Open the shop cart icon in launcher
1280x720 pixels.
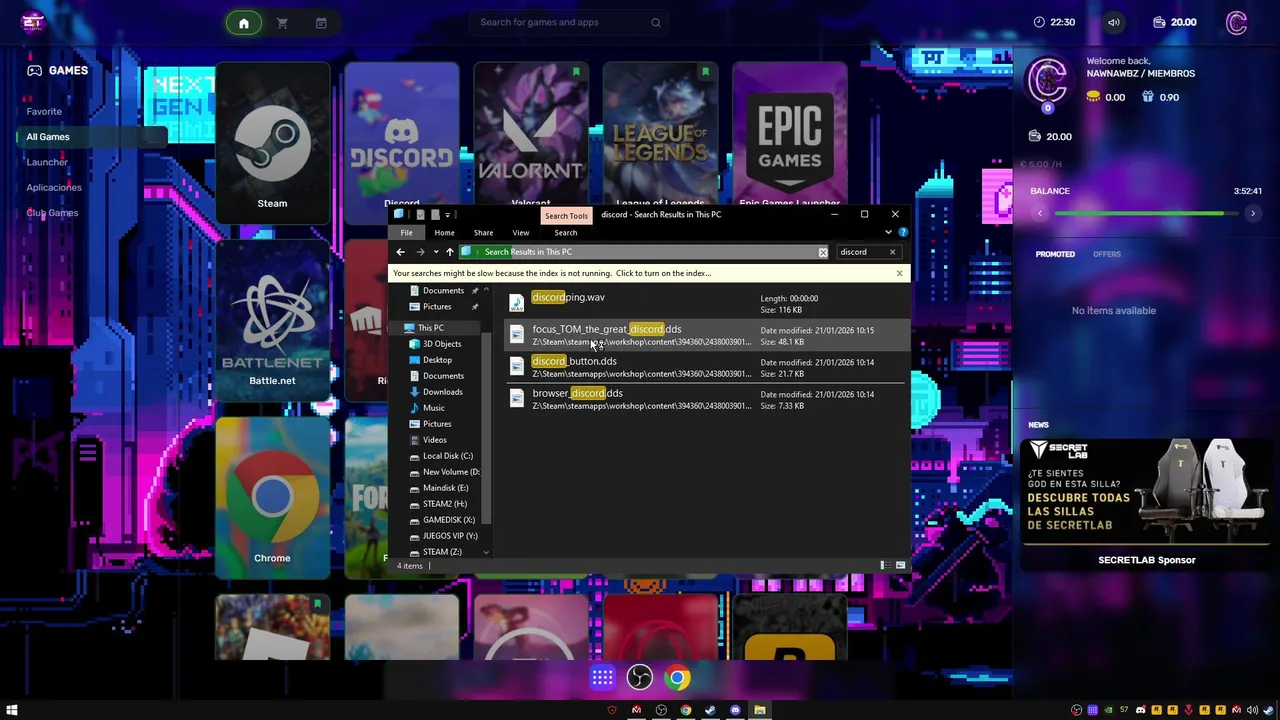[282, 23]
